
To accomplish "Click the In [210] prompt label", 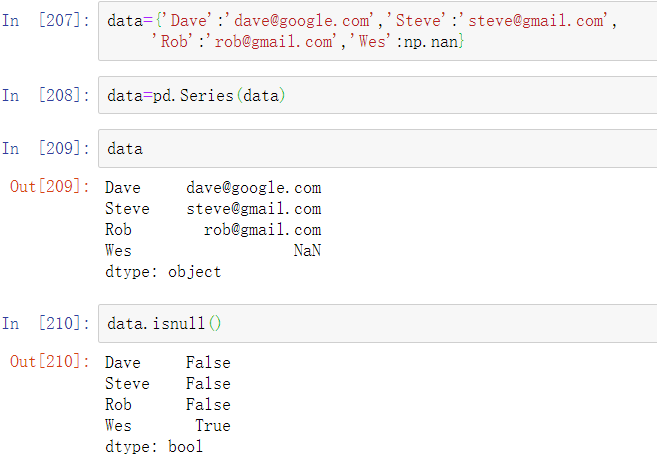I will [46, 324].
